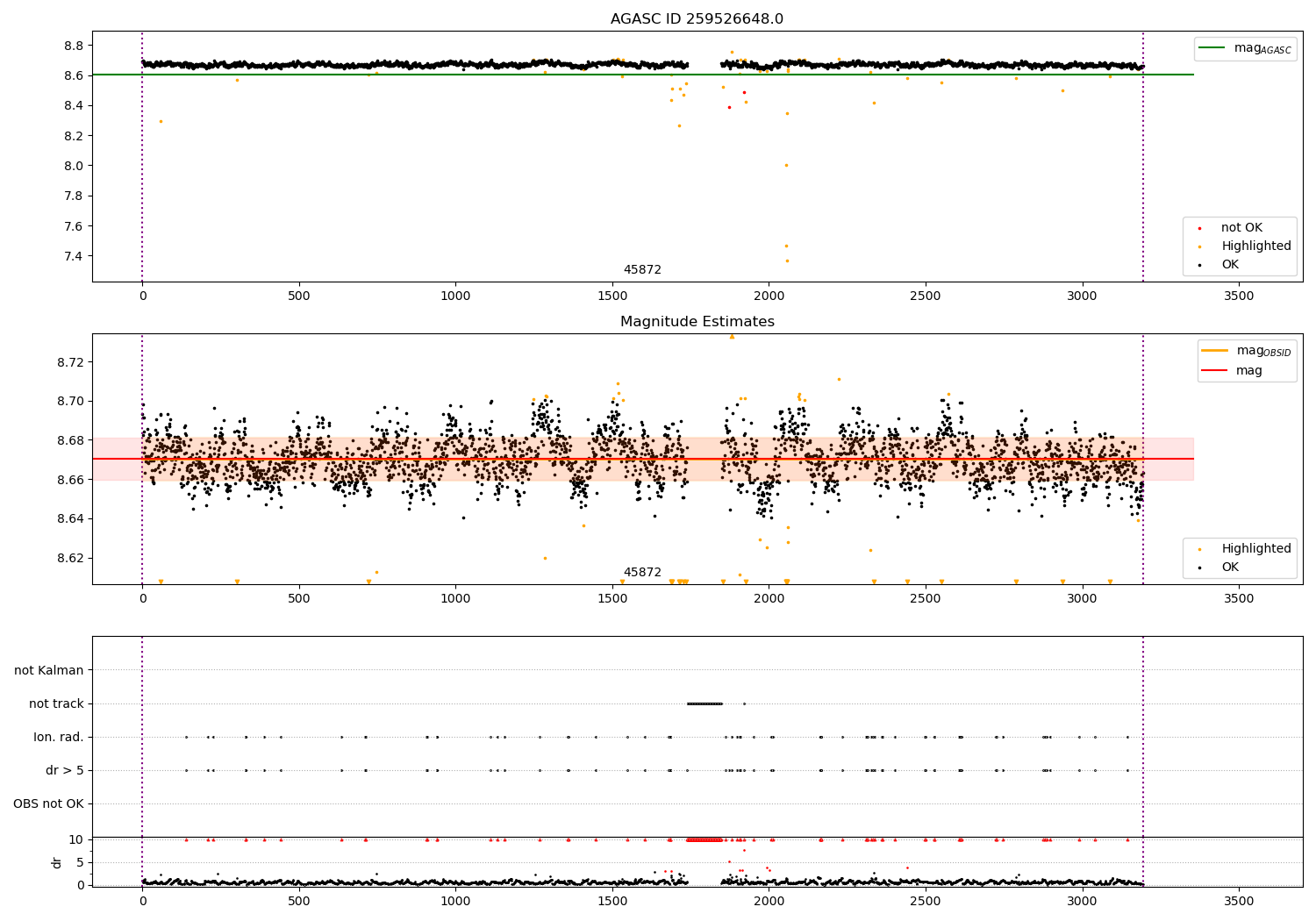Click the 'not track' row label
Image resolution: width=1316 pixels, height=921 pixels.
[x=56, y=703]
